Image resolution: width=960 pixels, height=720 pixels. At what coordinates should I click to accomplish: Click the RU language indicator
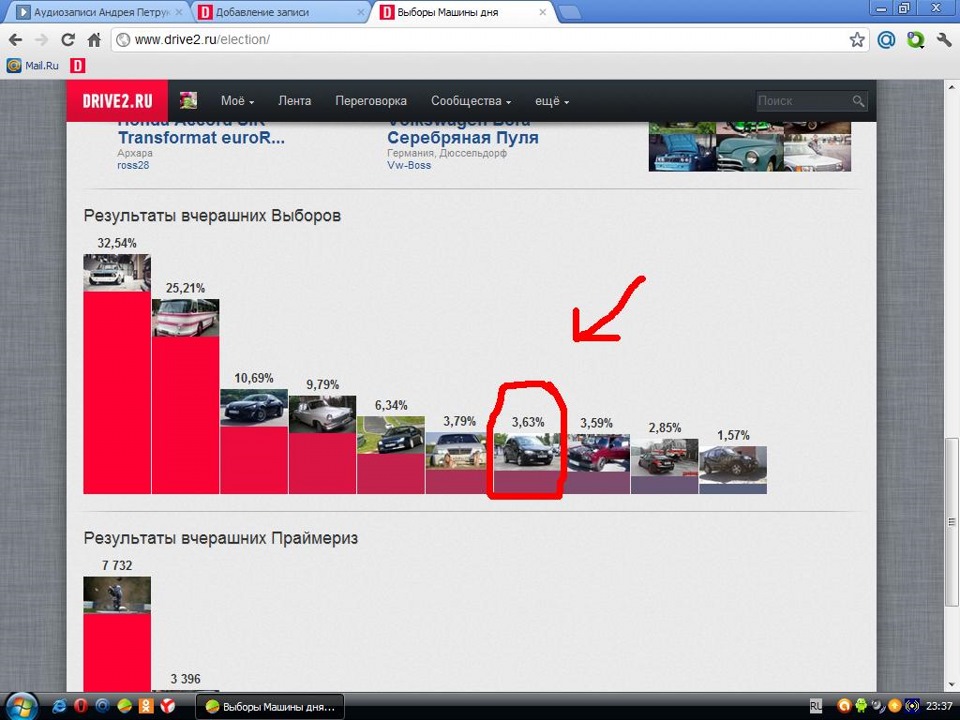tap(816, 707)
